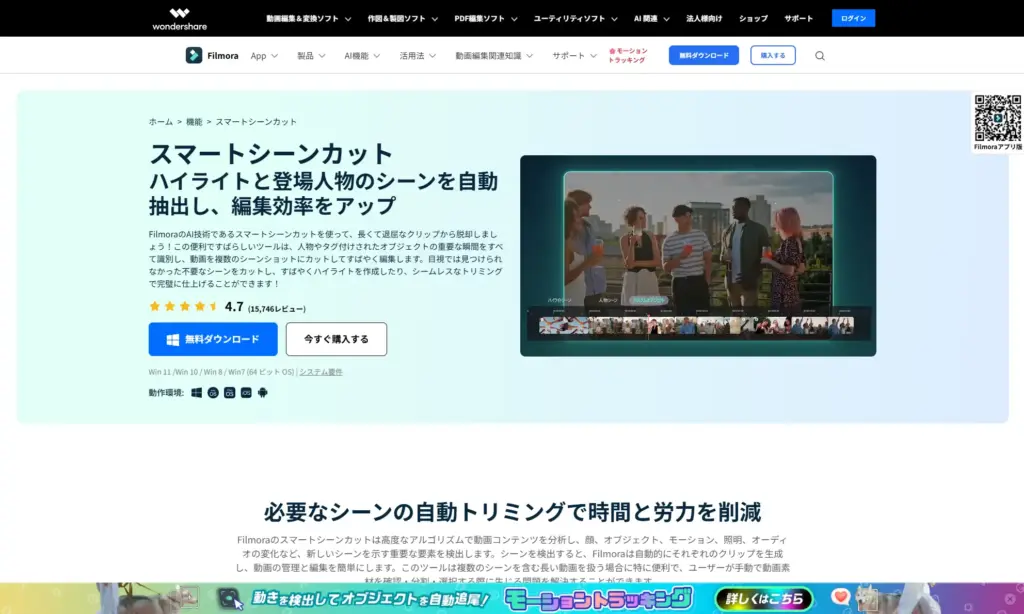Viewport: 1024px width, 614px height.
Task: Click the Filmoraアプリ版 label
Action: (997, 148)
